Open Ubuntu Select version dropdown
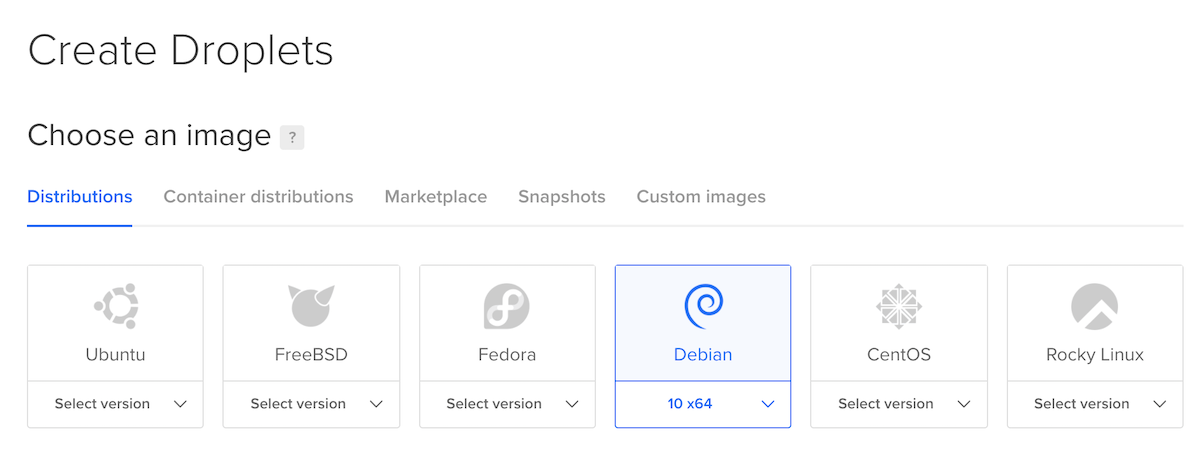This screenshot has height=460, width=1200. (x=115, y=404)
